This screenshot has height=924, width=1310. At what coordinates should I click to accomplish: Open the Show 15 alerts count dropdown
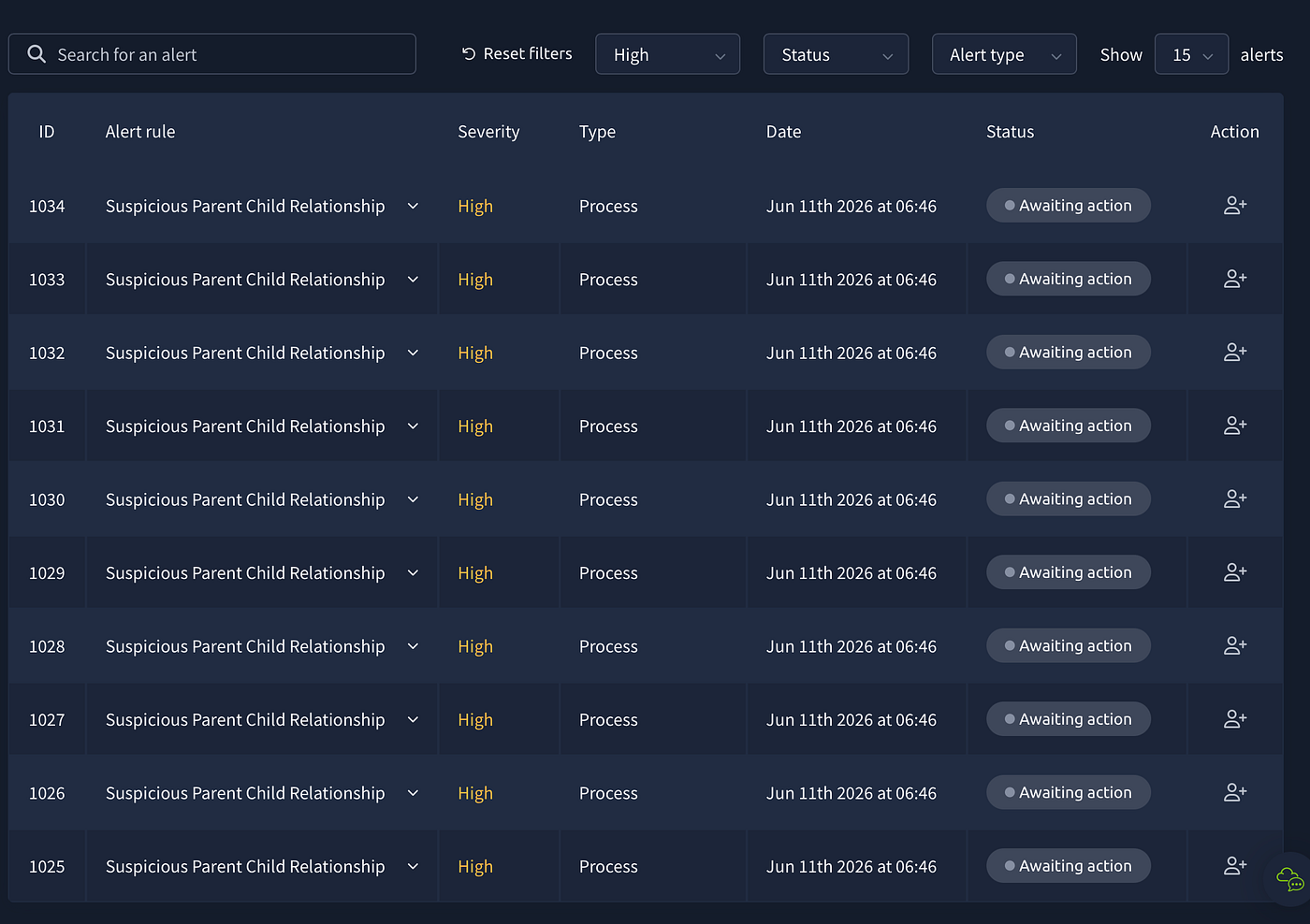1191,54
